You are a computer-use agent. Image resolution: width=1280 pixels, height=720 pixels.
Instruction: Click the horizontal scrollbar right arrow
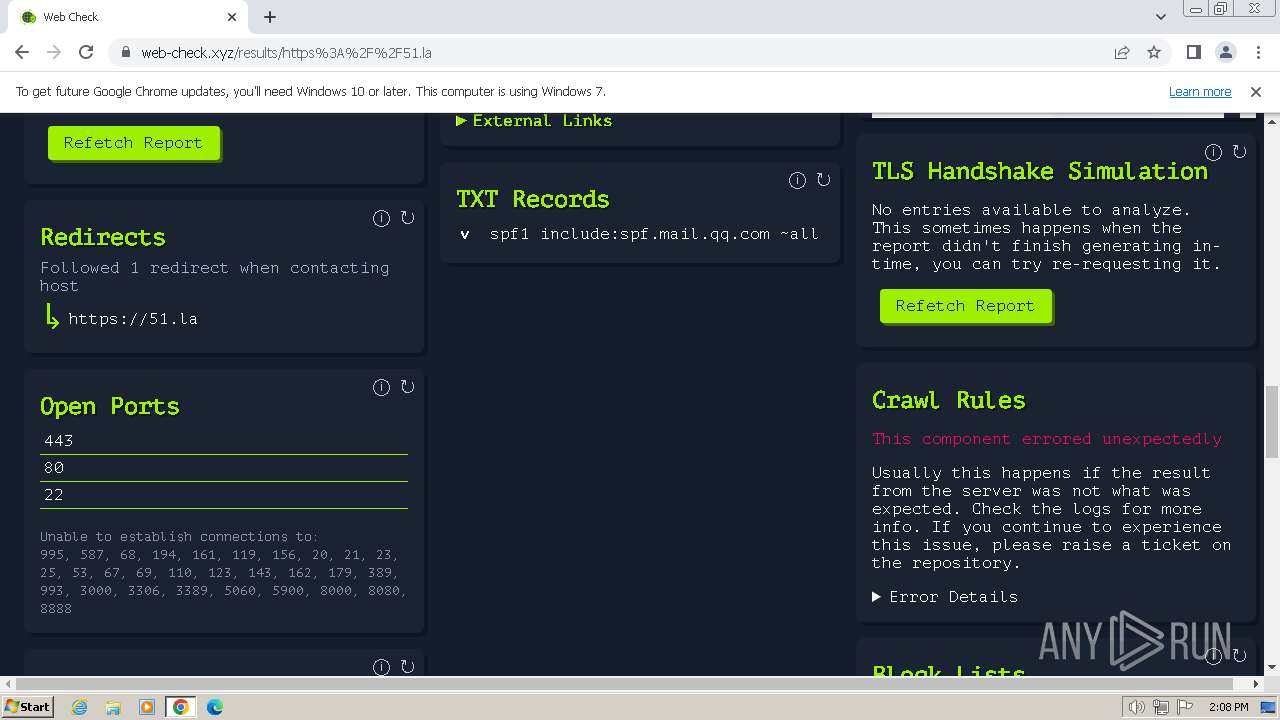(x=1256, y=684)
